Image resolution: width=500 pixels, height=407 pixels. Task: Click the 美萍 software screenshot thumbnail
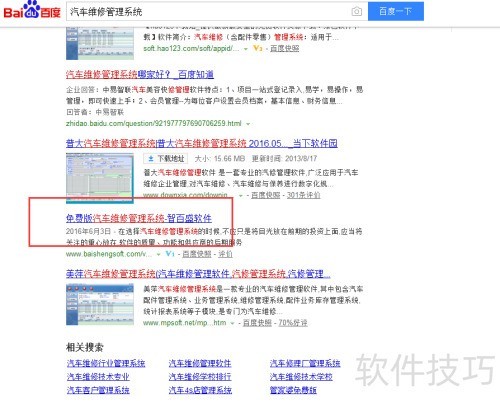[x=100, y=304]
